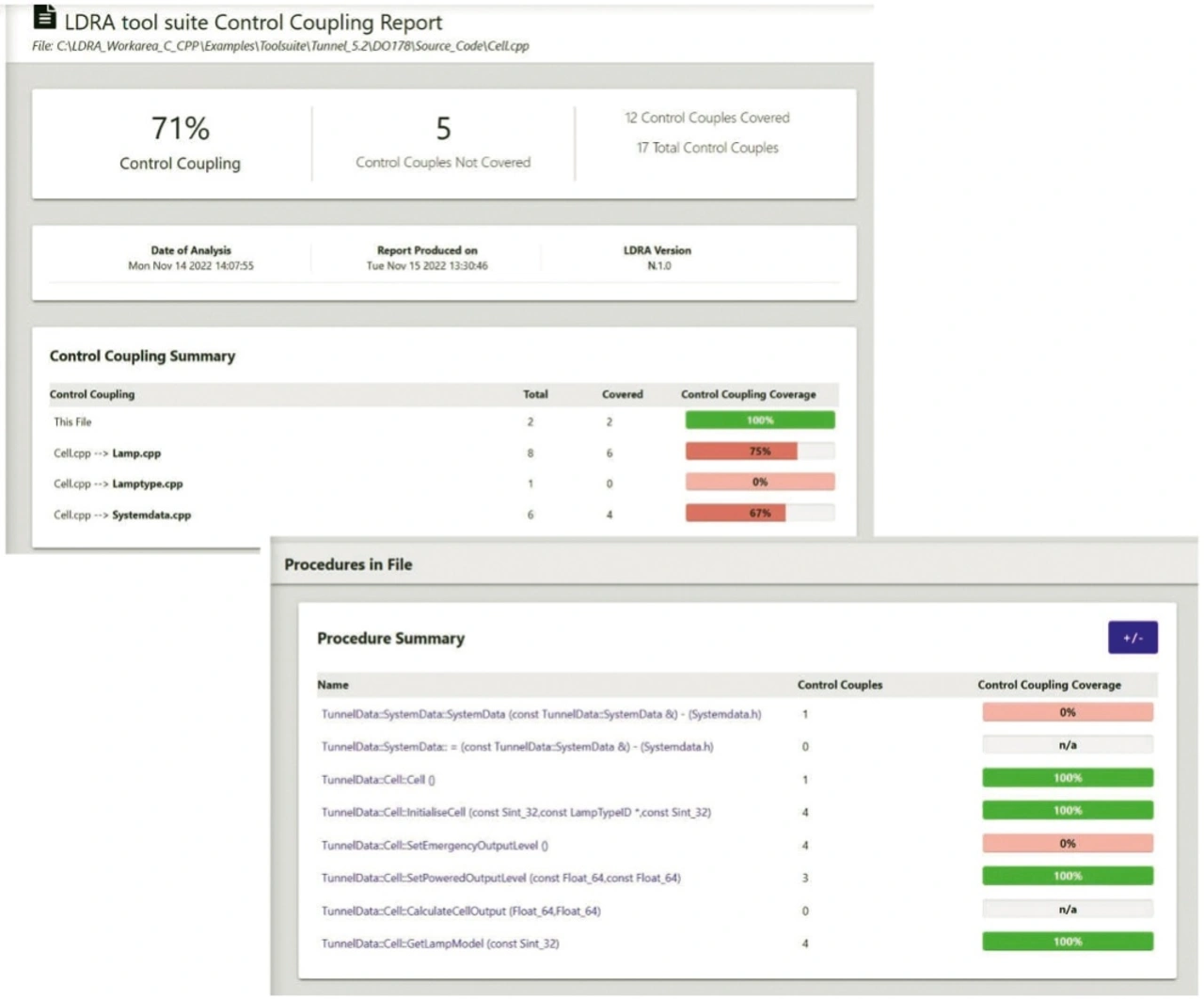The width and height of the screenshot is (1204, 999).
Task: Click the 71% Control Coupling statistic
Action: [x=180, y=129]
